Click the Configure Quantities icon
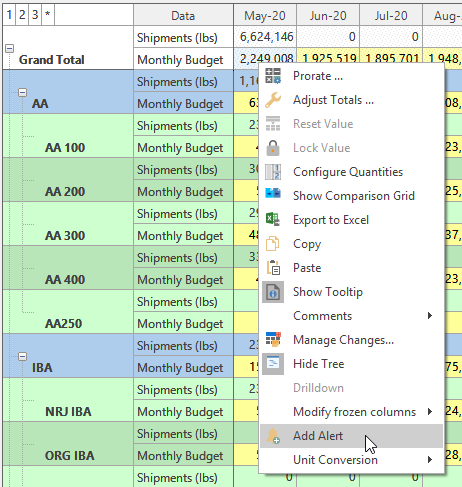 [273, 172]
